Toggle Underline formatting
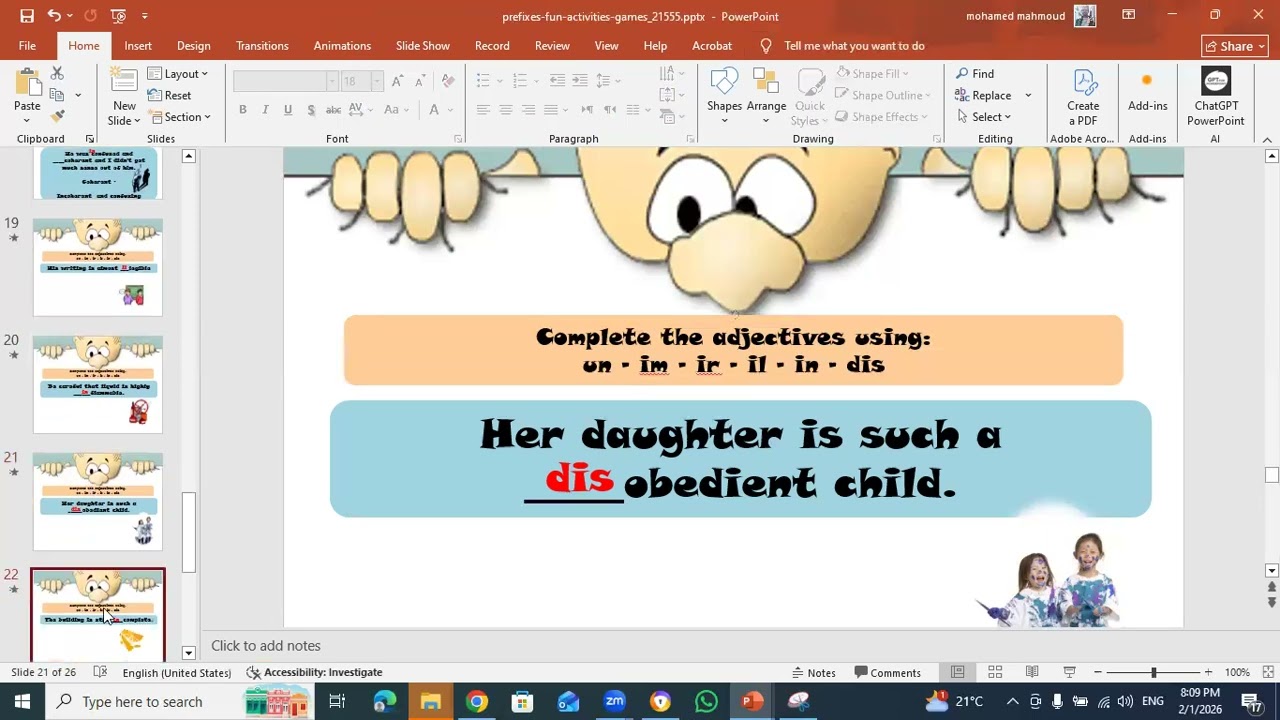Image resolution: width=1280 pixels, height=720 pixels. point(288,109)
